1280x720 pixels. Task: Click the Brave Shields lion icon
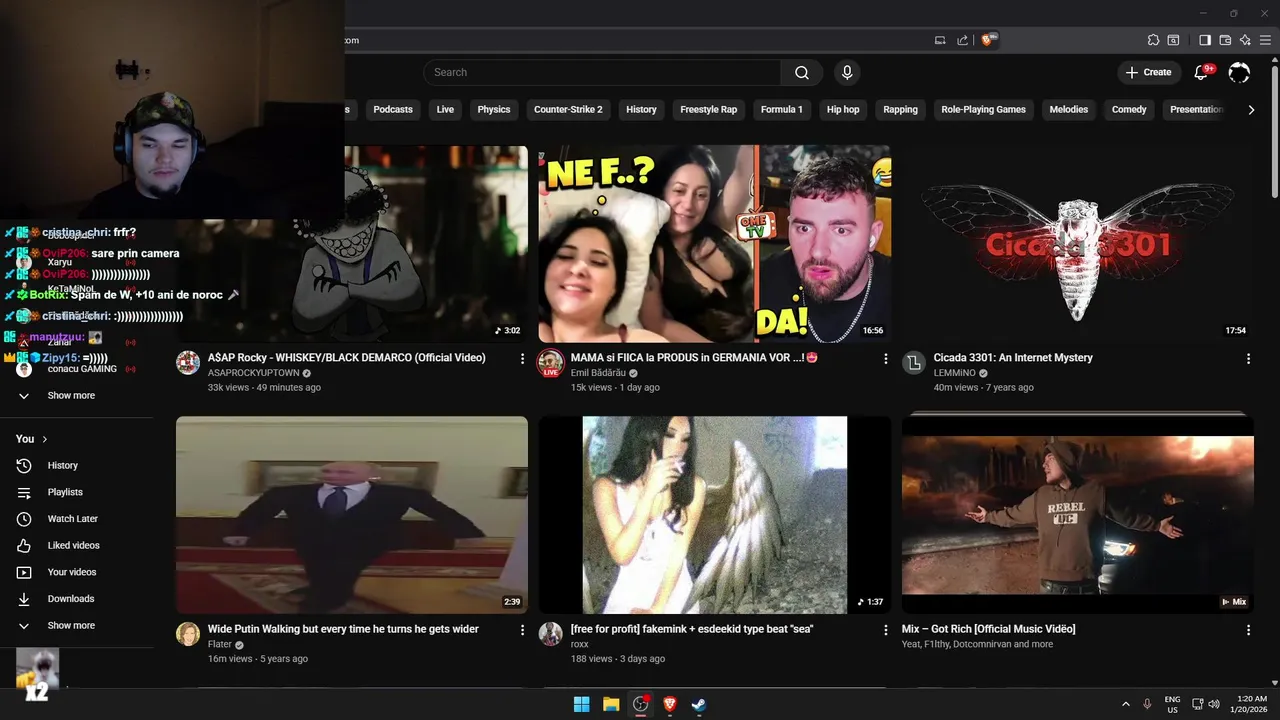coord(988,40)
